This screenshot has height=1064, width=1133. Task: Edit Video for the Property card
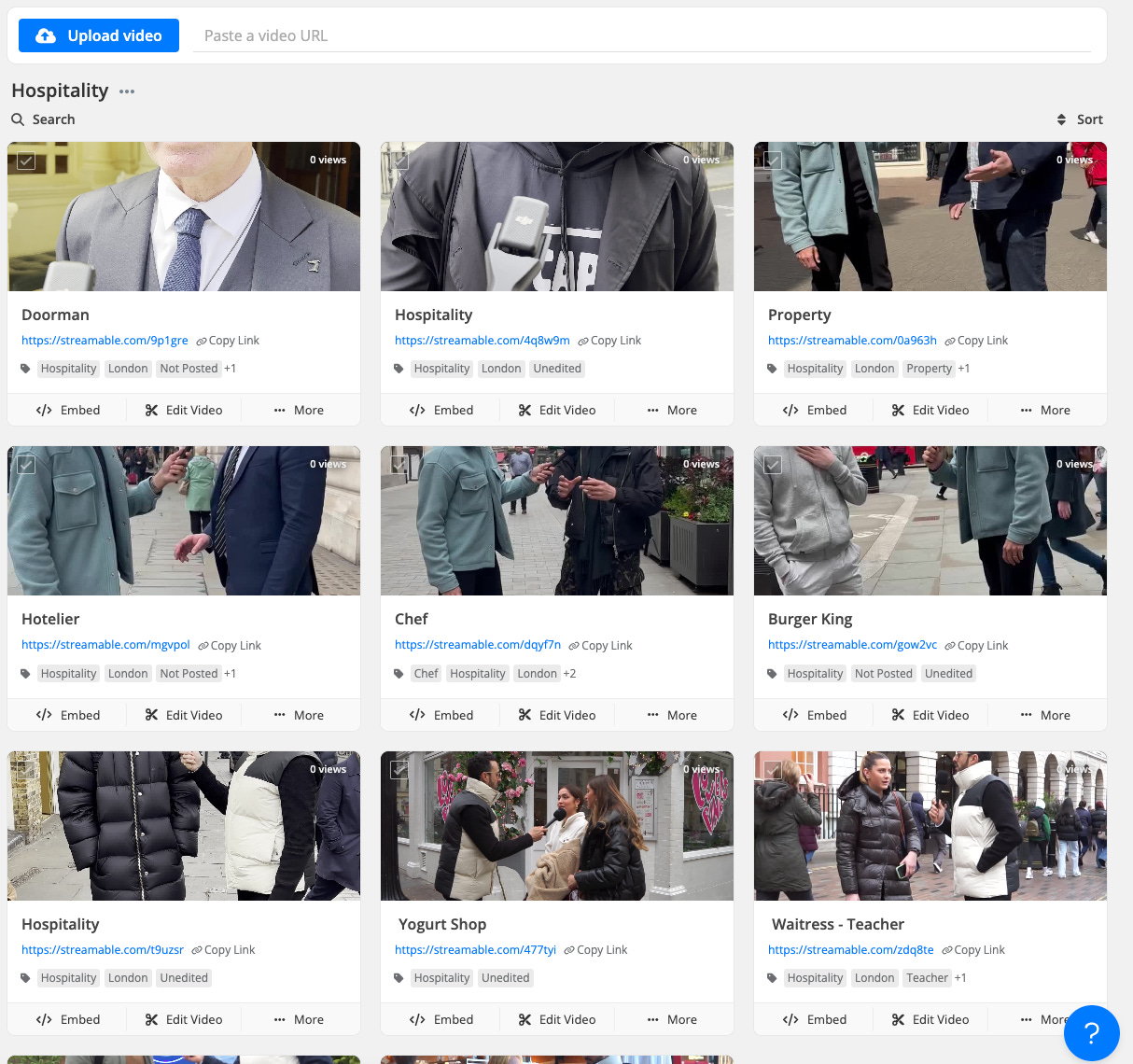[930, 411]
